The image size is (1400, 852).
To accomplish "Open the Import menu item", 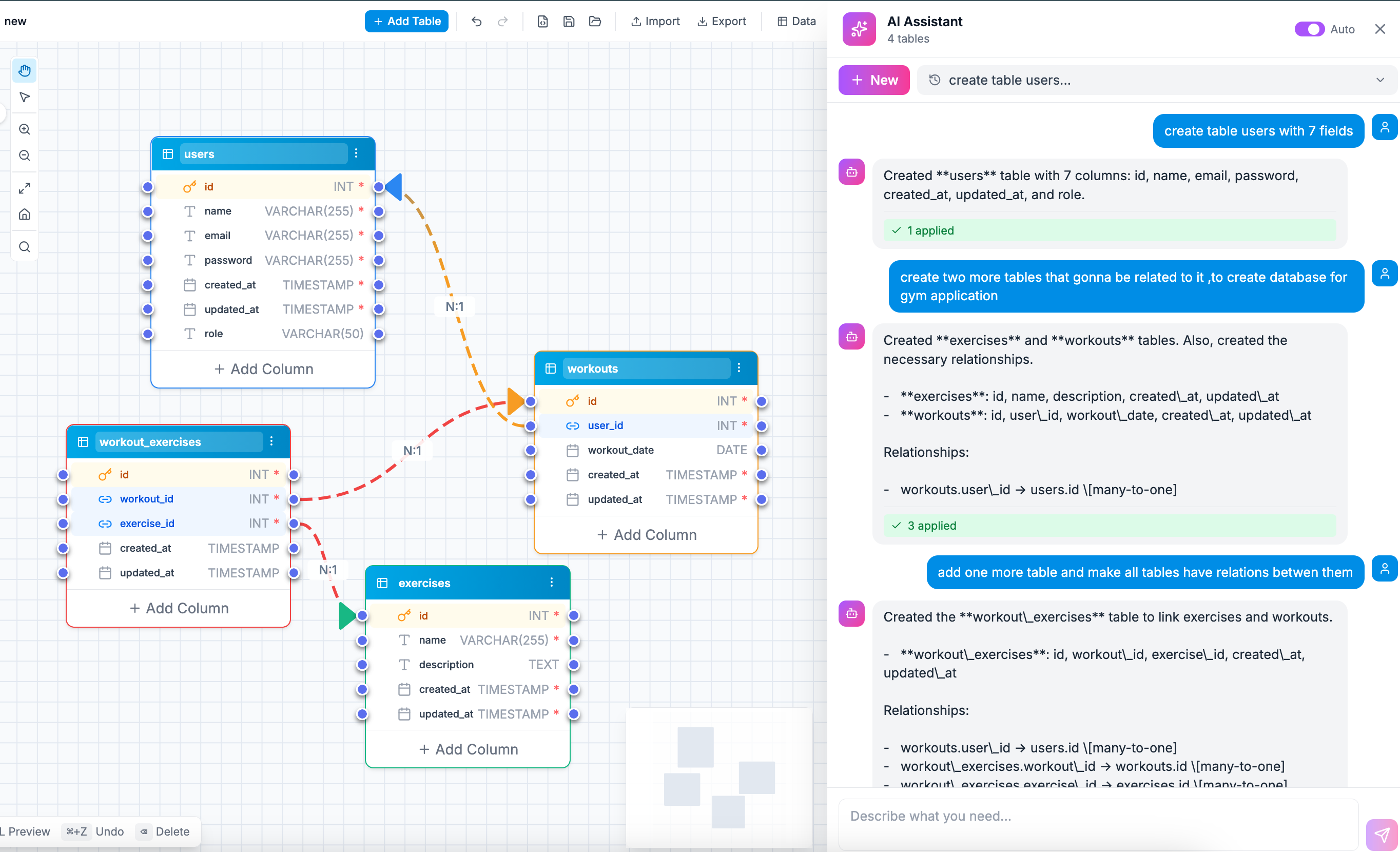I will (x=655, y=22).
